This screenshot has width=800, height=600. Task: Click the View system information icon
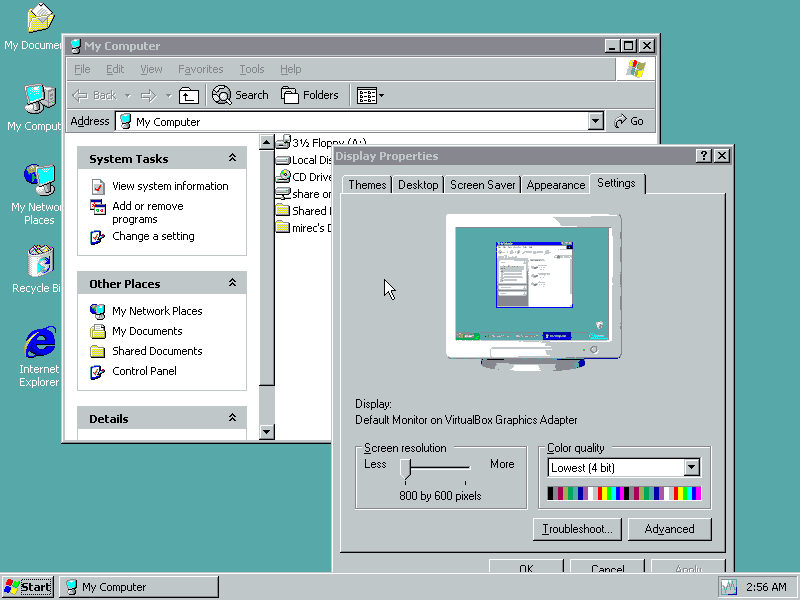tap(98, 187)
